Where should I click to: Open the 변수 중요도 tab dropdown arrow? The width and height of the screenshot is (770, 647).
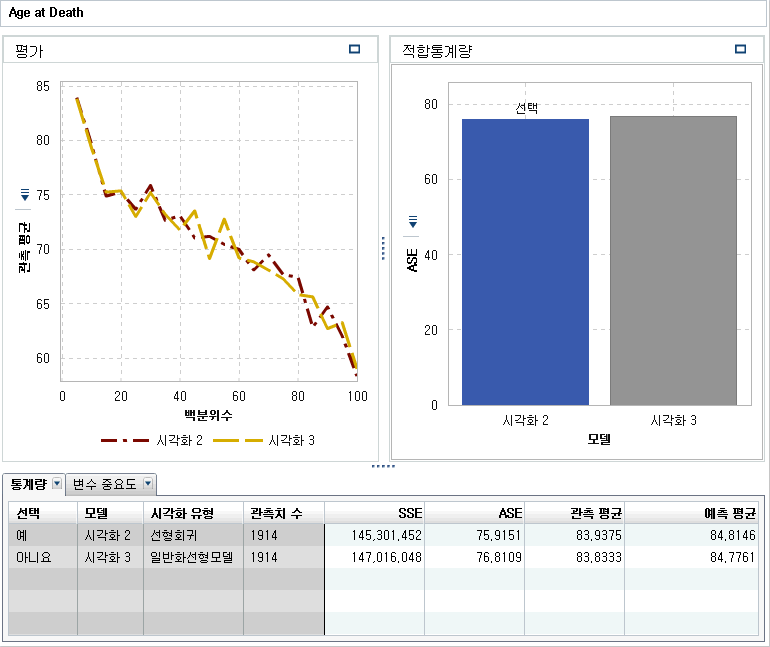tap(148, 484)
